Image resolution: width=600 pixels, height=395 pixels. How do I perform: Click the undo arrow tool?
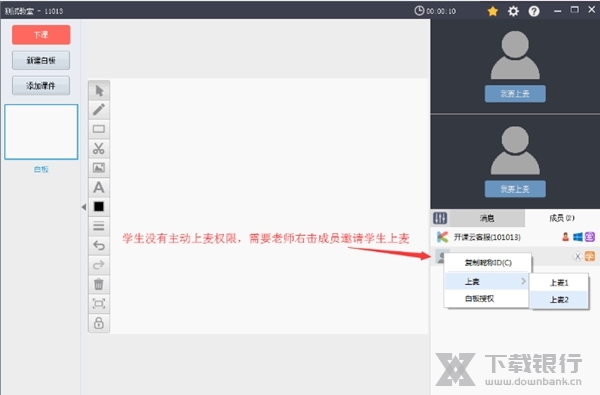click(x=99, y=245)
